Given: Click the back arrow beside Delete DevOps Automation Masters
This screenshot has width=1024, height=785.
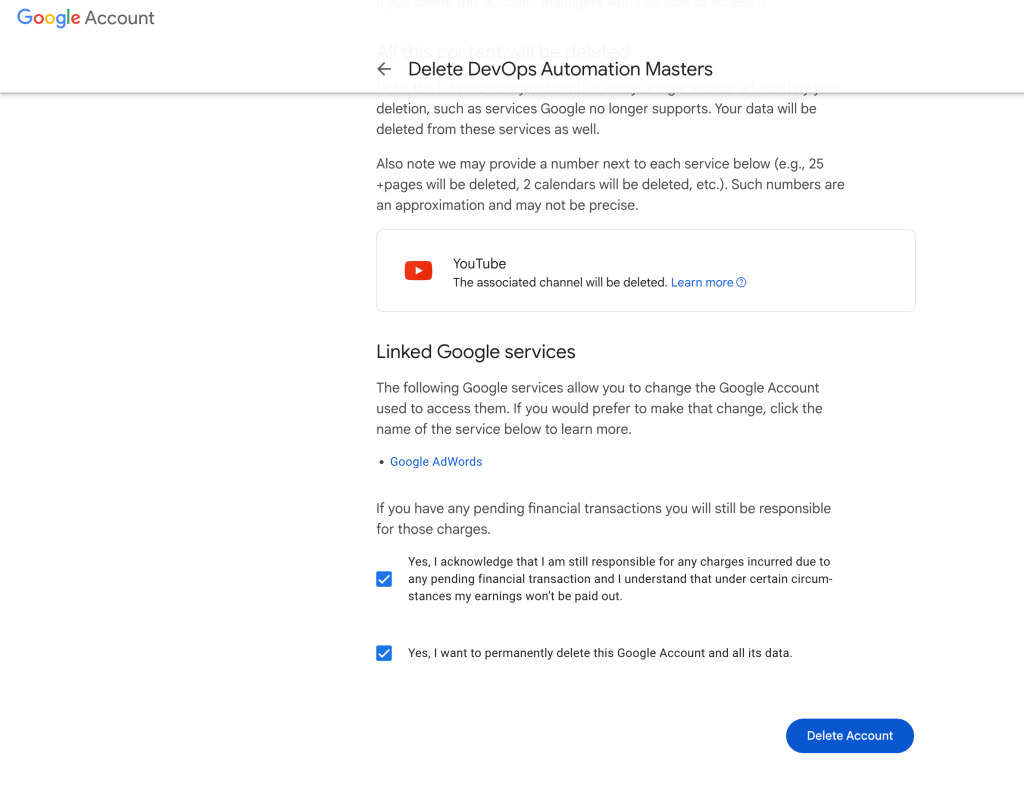Looking at the screenshot, I should click(384, 69).
